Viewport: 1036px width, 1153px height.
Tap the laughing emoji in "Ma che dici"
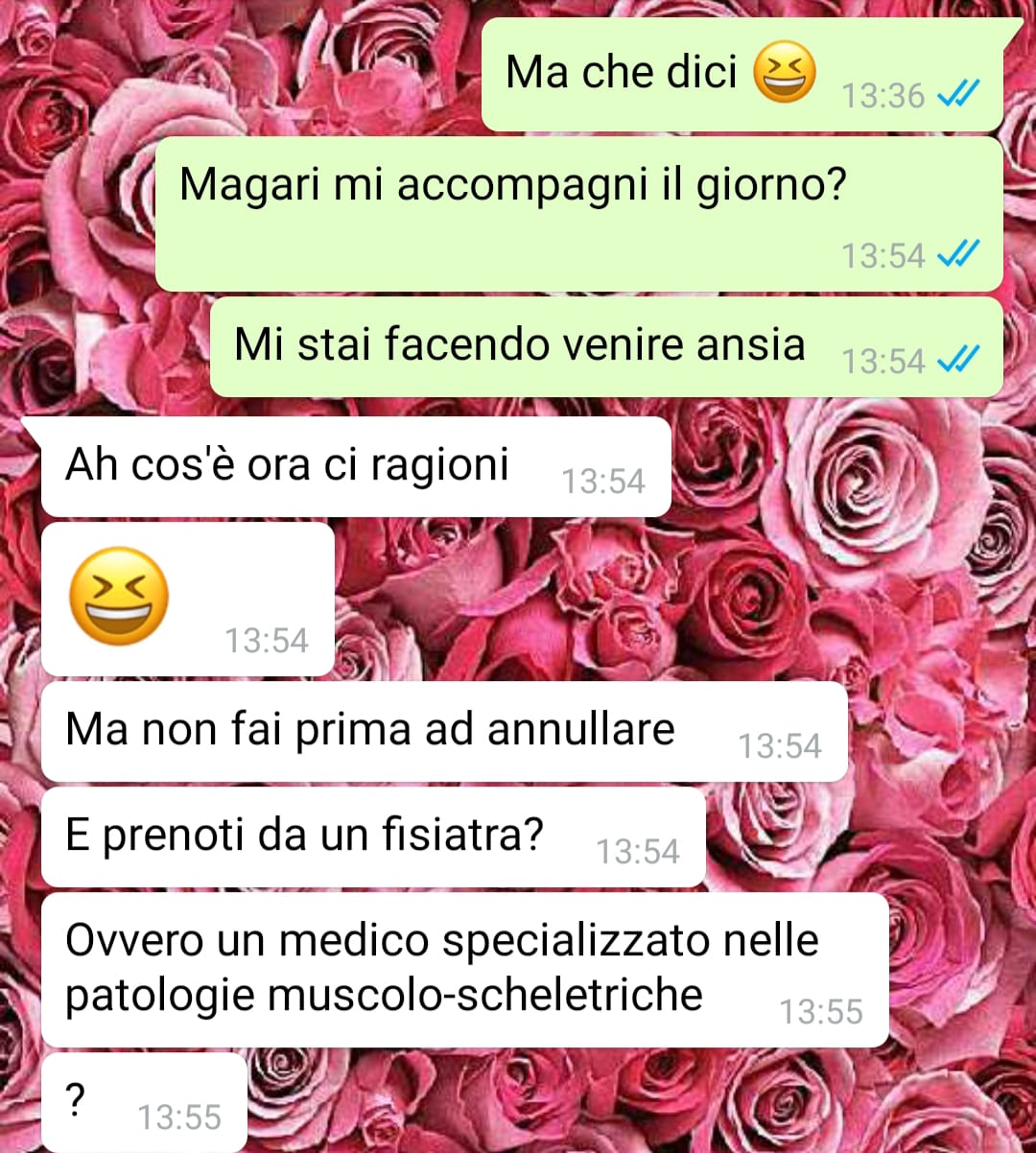[785, 73]
